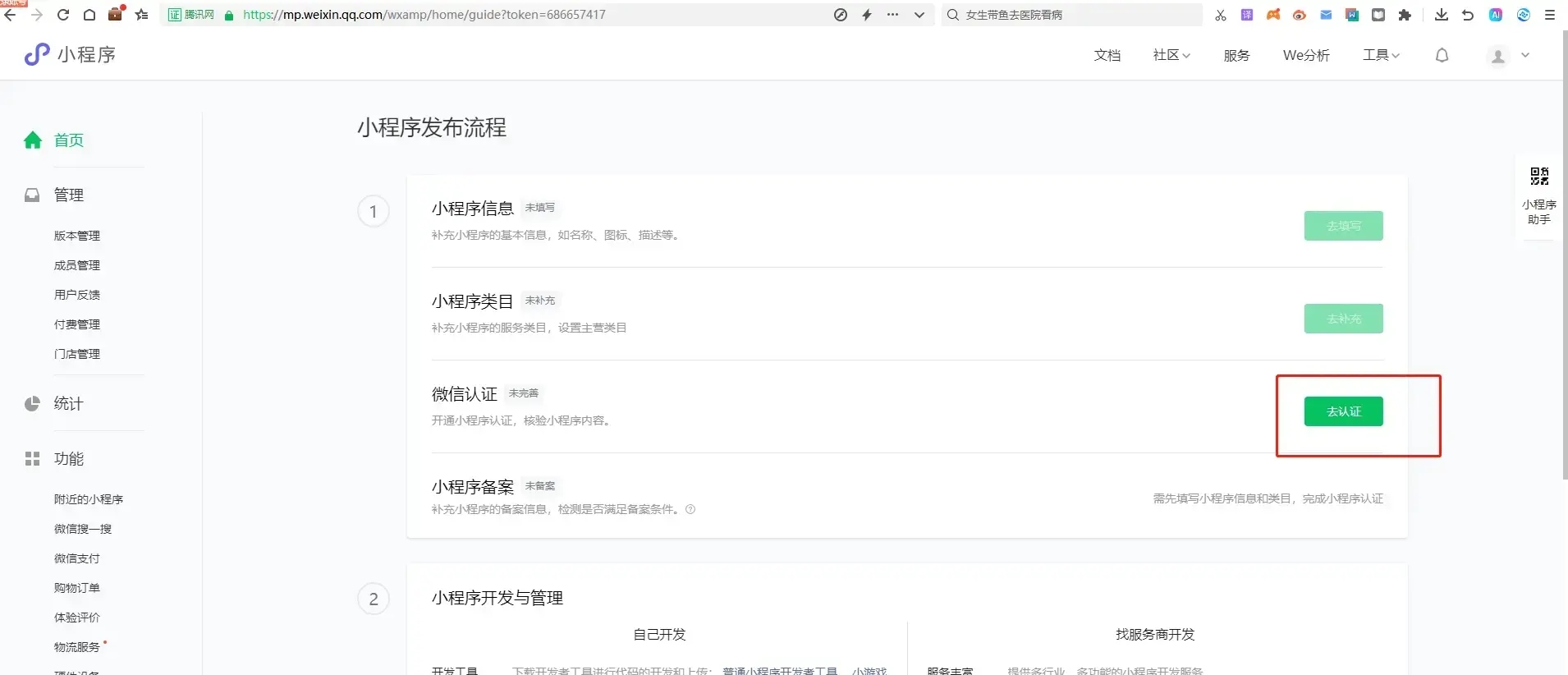1568x675 pixels.
Task: Click the browser download icon
Action: coord(1441,15)
